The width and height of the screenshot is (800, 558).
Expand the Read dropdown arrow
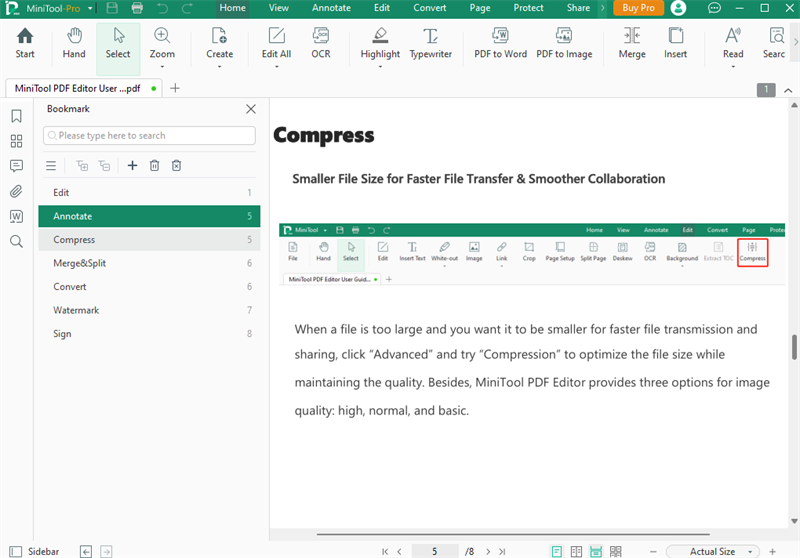[733, 66]
